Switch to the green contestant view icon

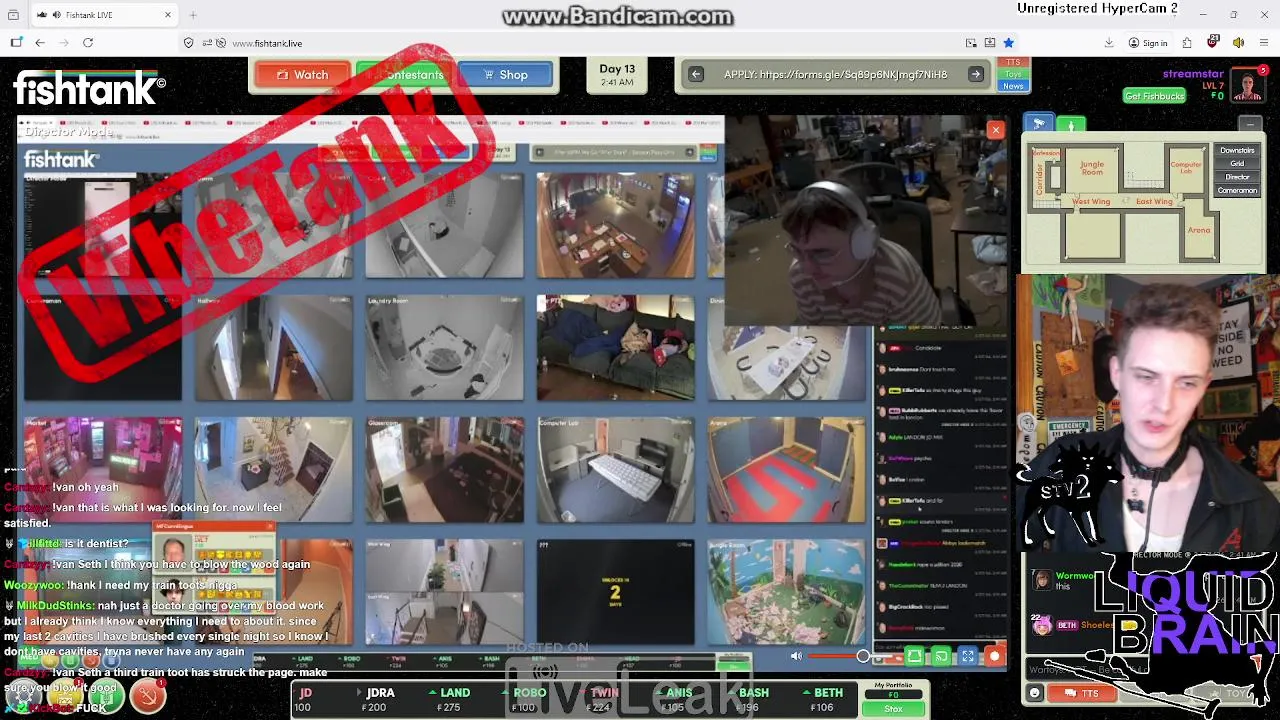[1071, 125]
